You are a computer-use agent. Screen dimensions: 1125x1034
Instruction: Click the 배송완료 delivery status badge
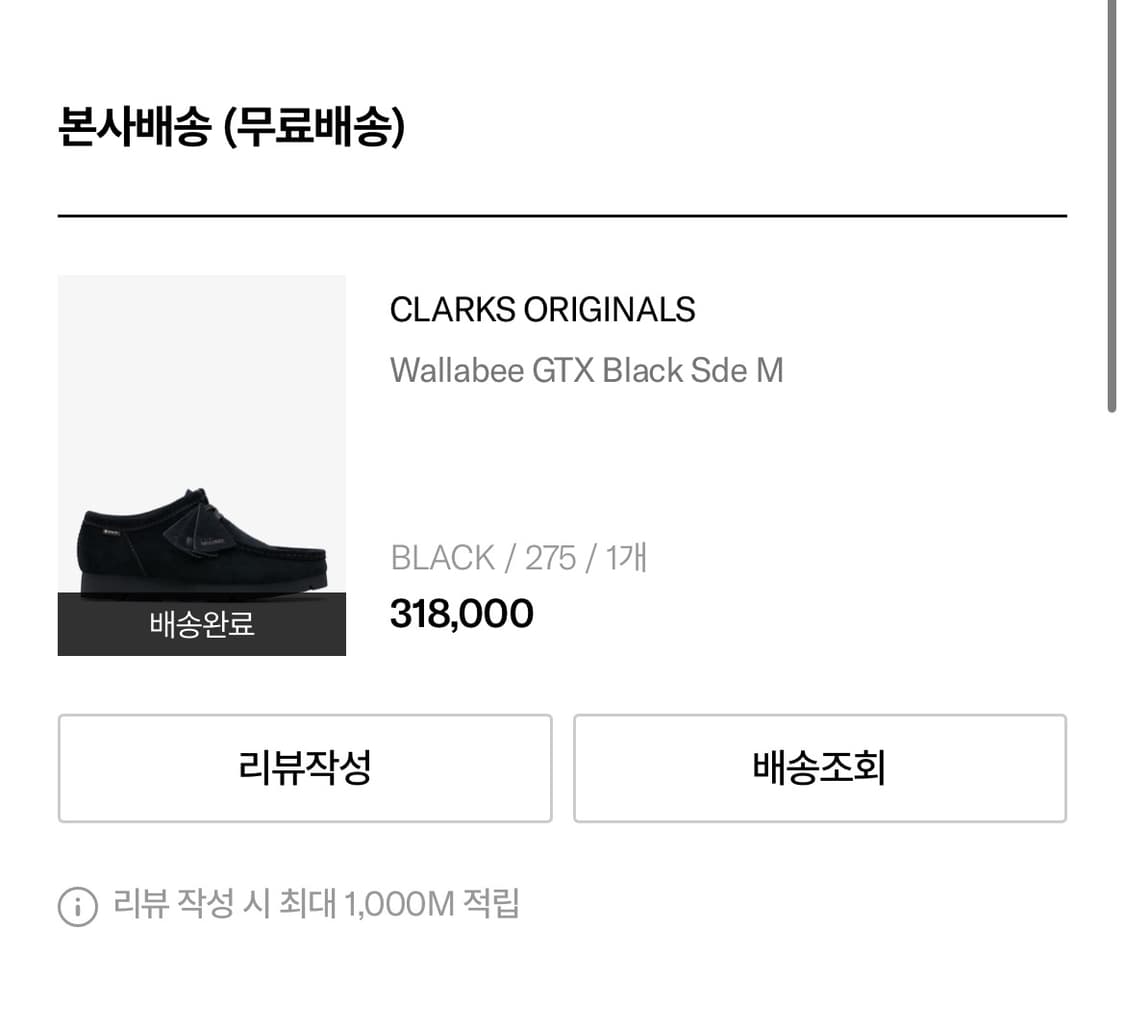[x=201, y=625]
